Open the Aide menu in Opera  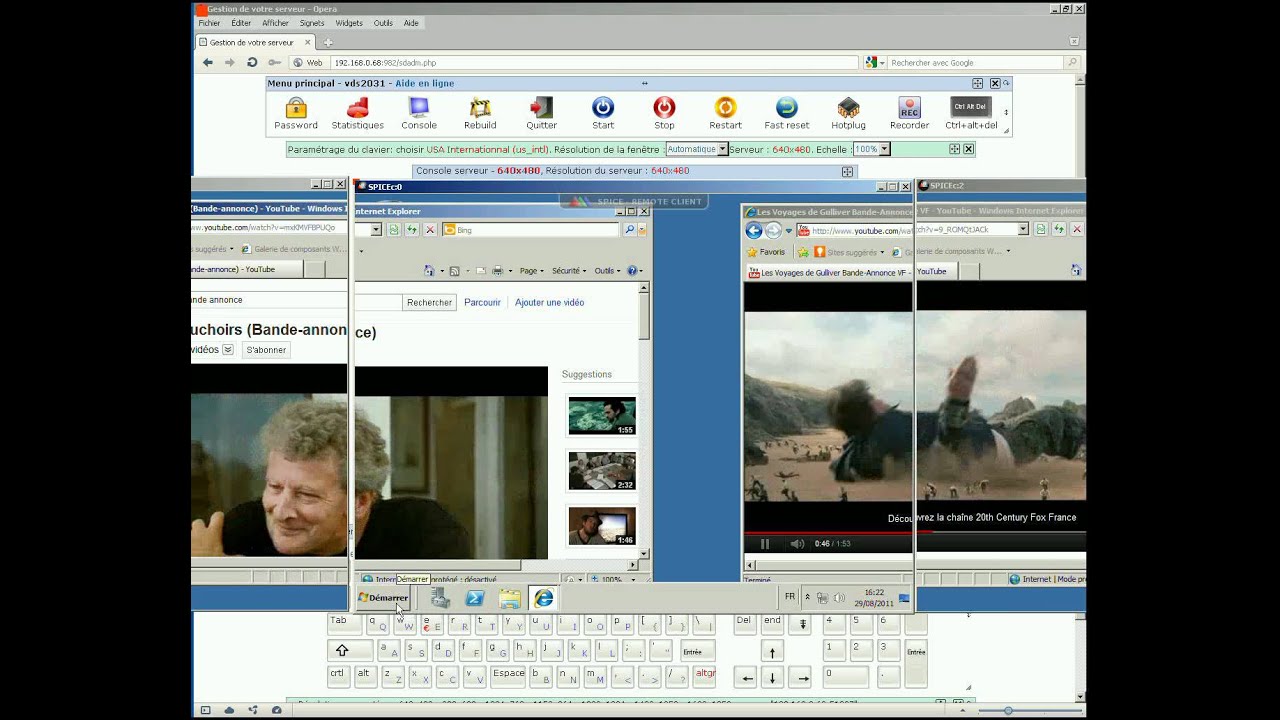tap(411, 23)
